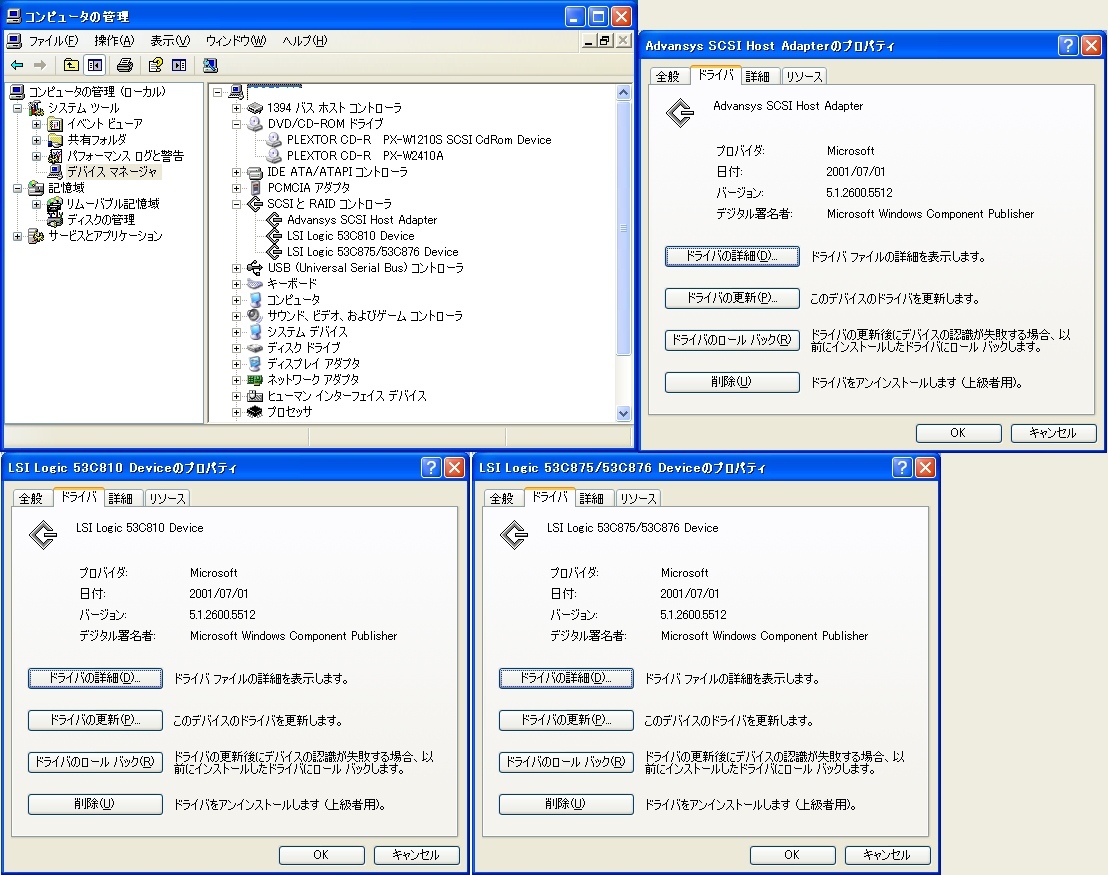Image resolution: width=1108 pixels, height=875 pixels.
Task: Click the Disk Management icon in tree
Action: [55, 220]
